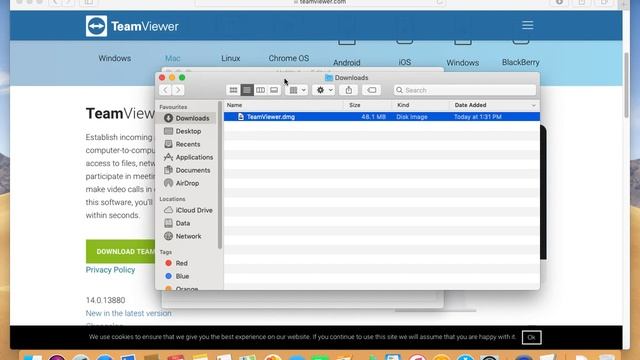The image size is (640, 360).
Task: Close the Finder Downloads window
Action: click(x=162, y=78)
